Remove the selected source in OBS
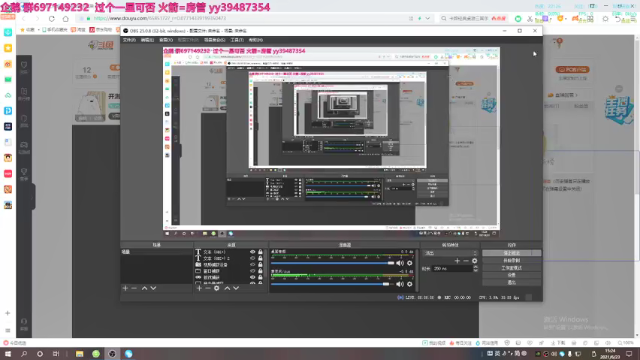The height and width of the screenshot is (360, 640). 207,288
